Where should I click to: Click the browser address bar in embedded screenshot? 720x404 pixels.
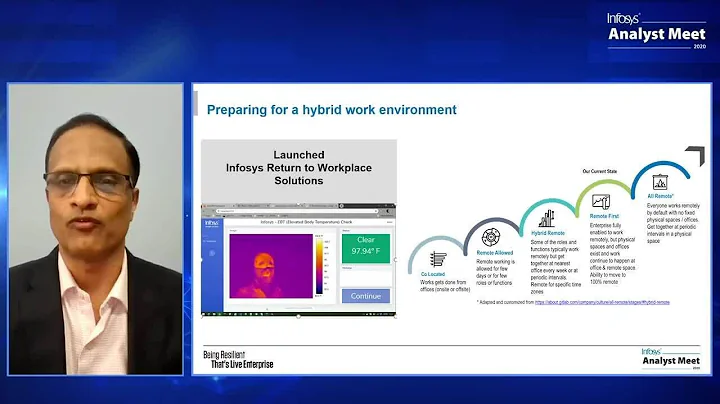click(298, 211)
